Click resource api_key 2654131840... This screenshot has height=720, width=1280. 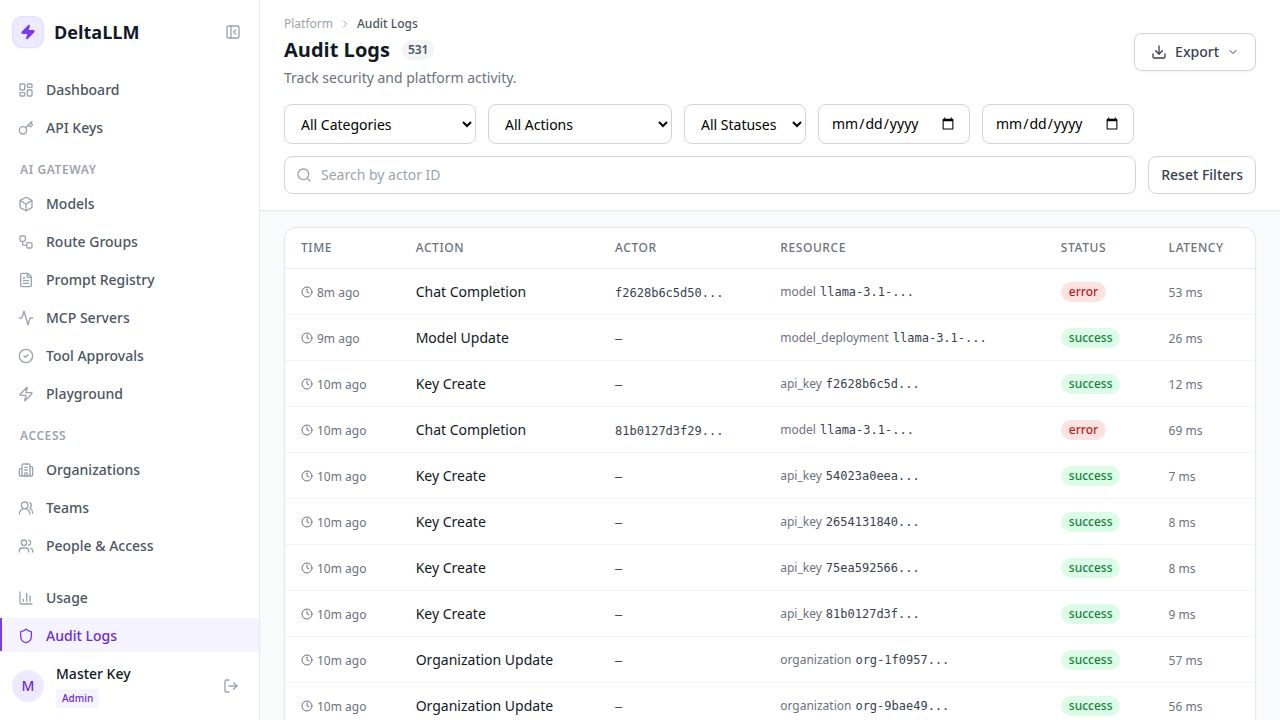tap(849, 522)
